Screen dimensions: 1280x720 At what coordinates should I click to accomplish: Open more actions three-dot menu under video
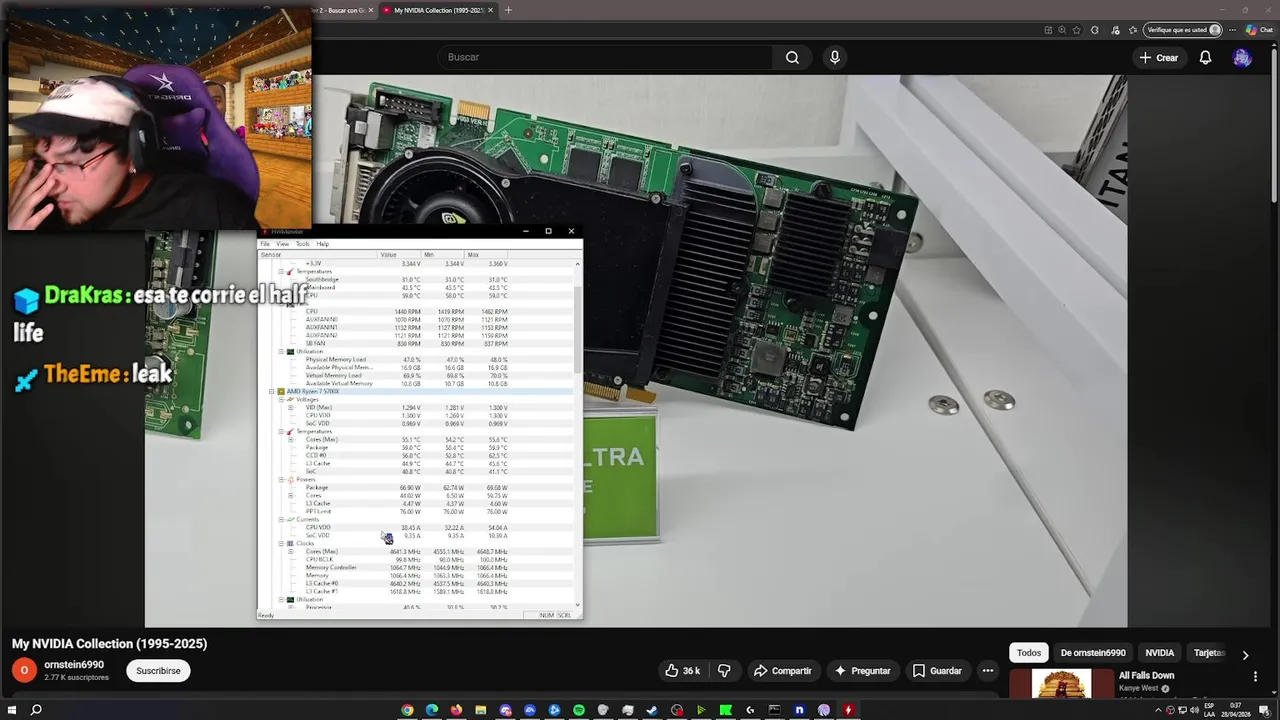pos(988,671)
